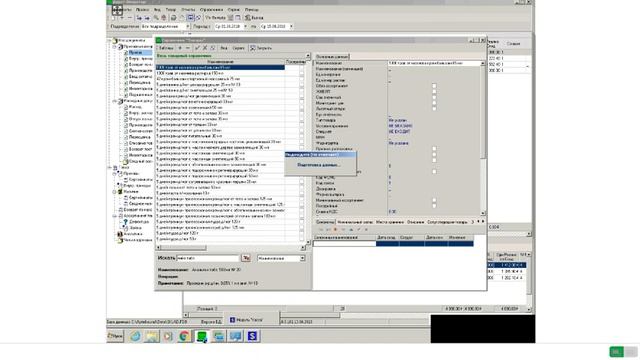Screen dimensions: 640x360
Task: Click the Выход exit toolbar button
Action: click(x=254, y=18)
